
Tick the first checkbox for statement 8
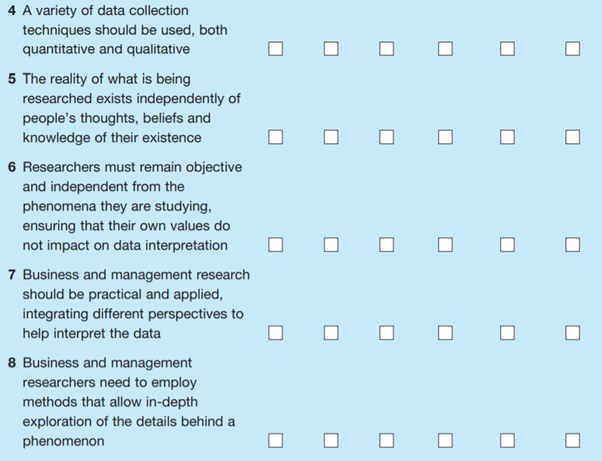(x=276, y=440)
